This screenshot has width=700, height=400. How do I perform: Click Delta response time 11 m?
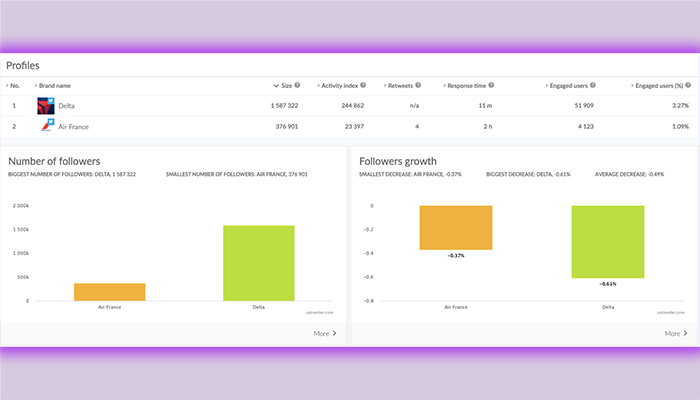[485, 106]
